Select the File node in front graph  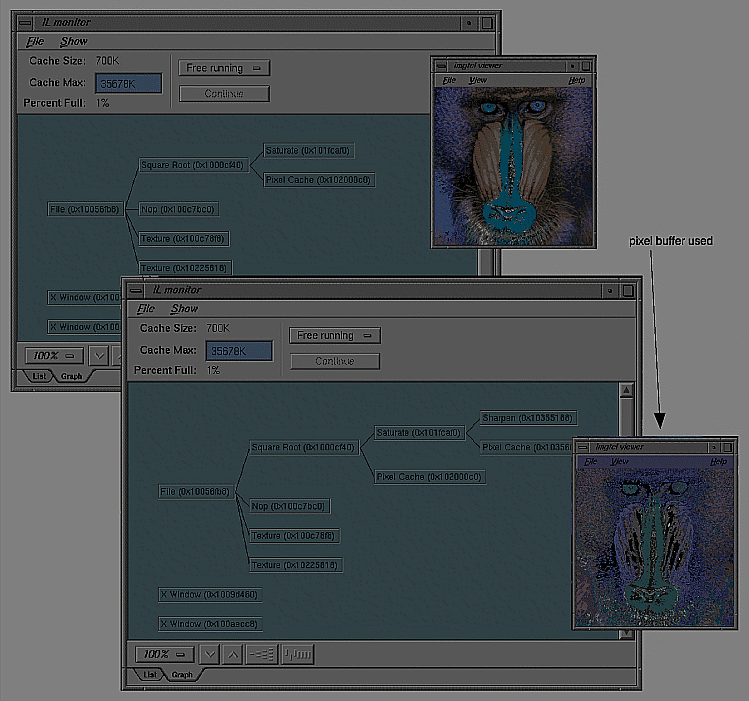(x=195, y=492)
